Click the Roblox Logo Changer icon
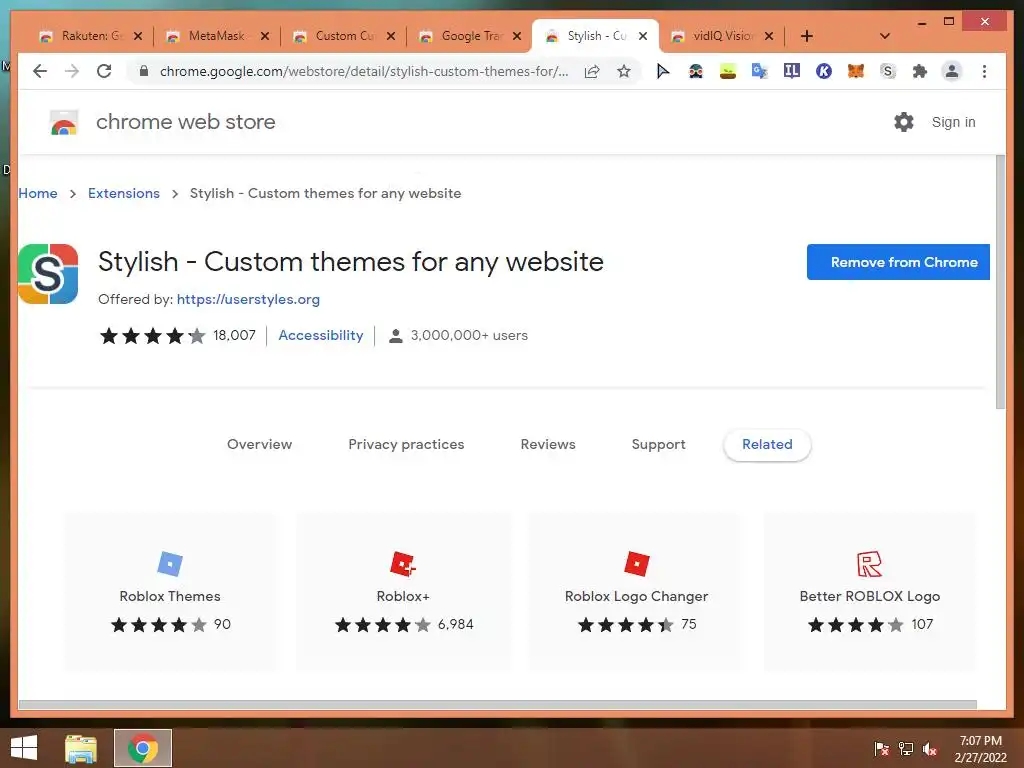The width and height of the screenshot is (1024, 768). [637, 564]
